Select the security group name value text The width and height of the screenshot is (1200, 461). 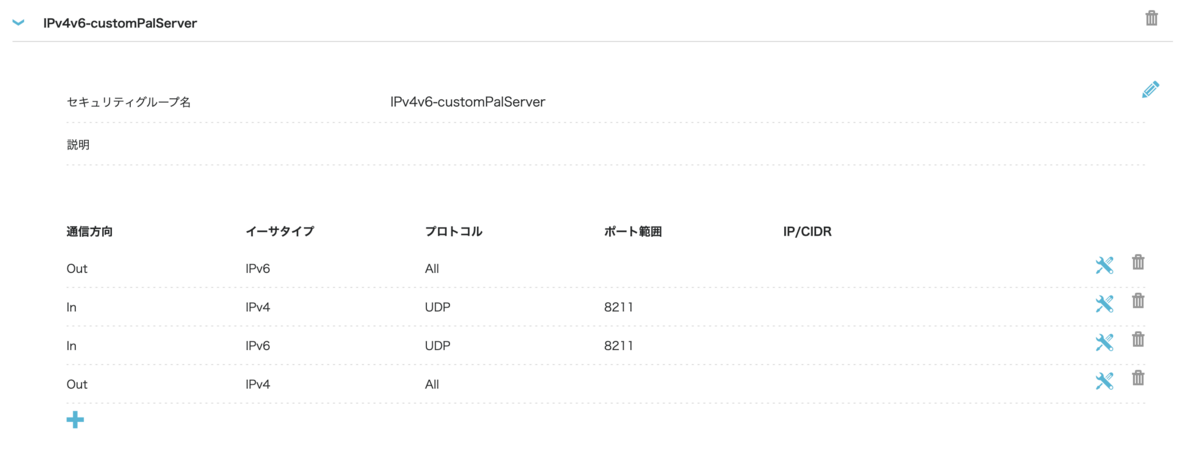[468, 101]
